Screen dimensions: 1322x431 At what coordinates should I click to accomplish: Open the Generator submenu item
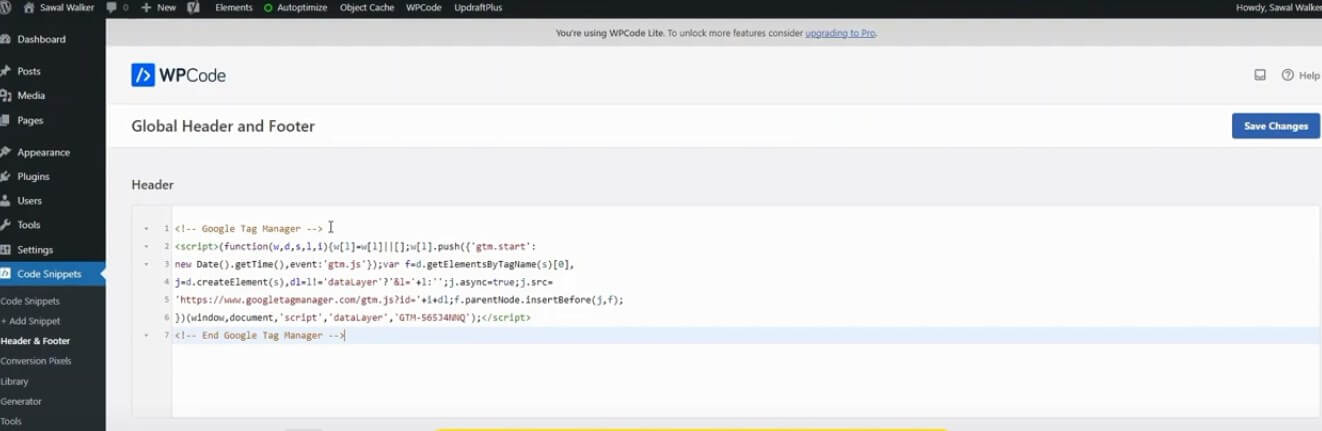tap(21, 401)
